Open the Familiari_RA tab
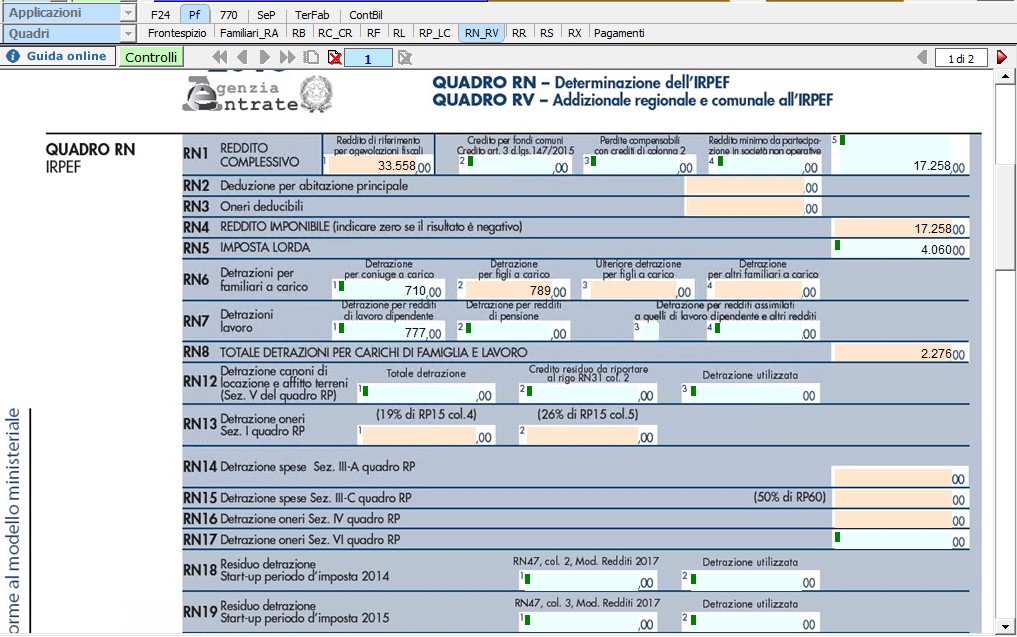Viewport: 1017px width, 637px height. coord(249,33)
